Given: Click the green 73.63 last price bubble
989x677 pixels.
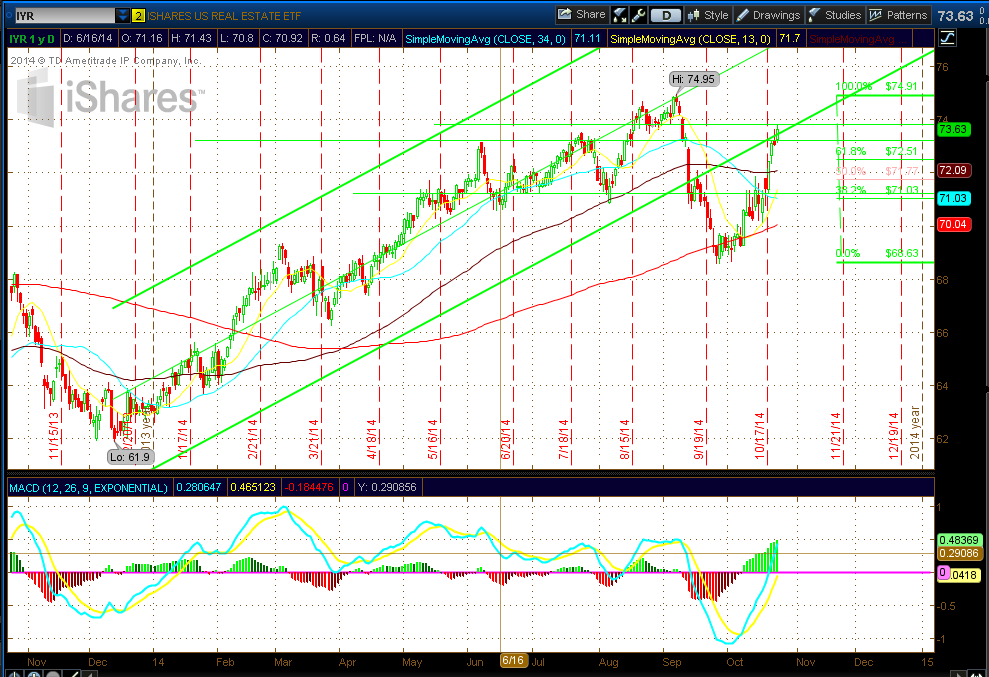Looking at the screenshot, I should [x=953, y=129].
